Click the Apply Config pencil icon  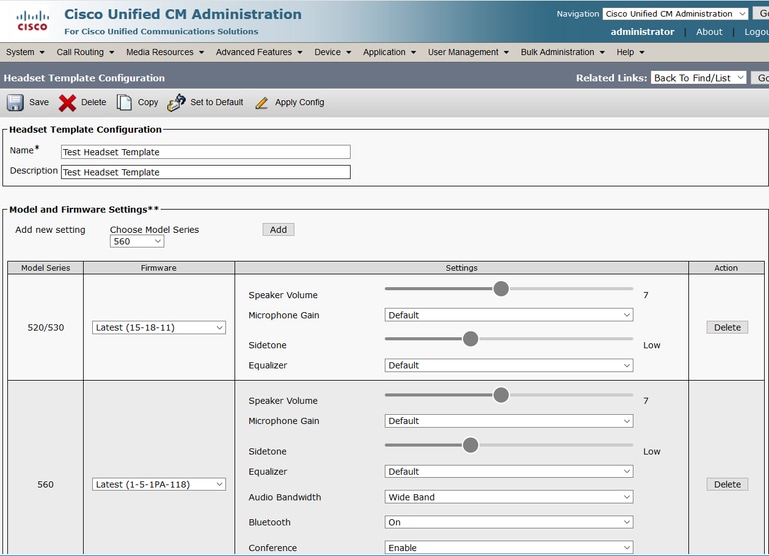click(262, 102)
